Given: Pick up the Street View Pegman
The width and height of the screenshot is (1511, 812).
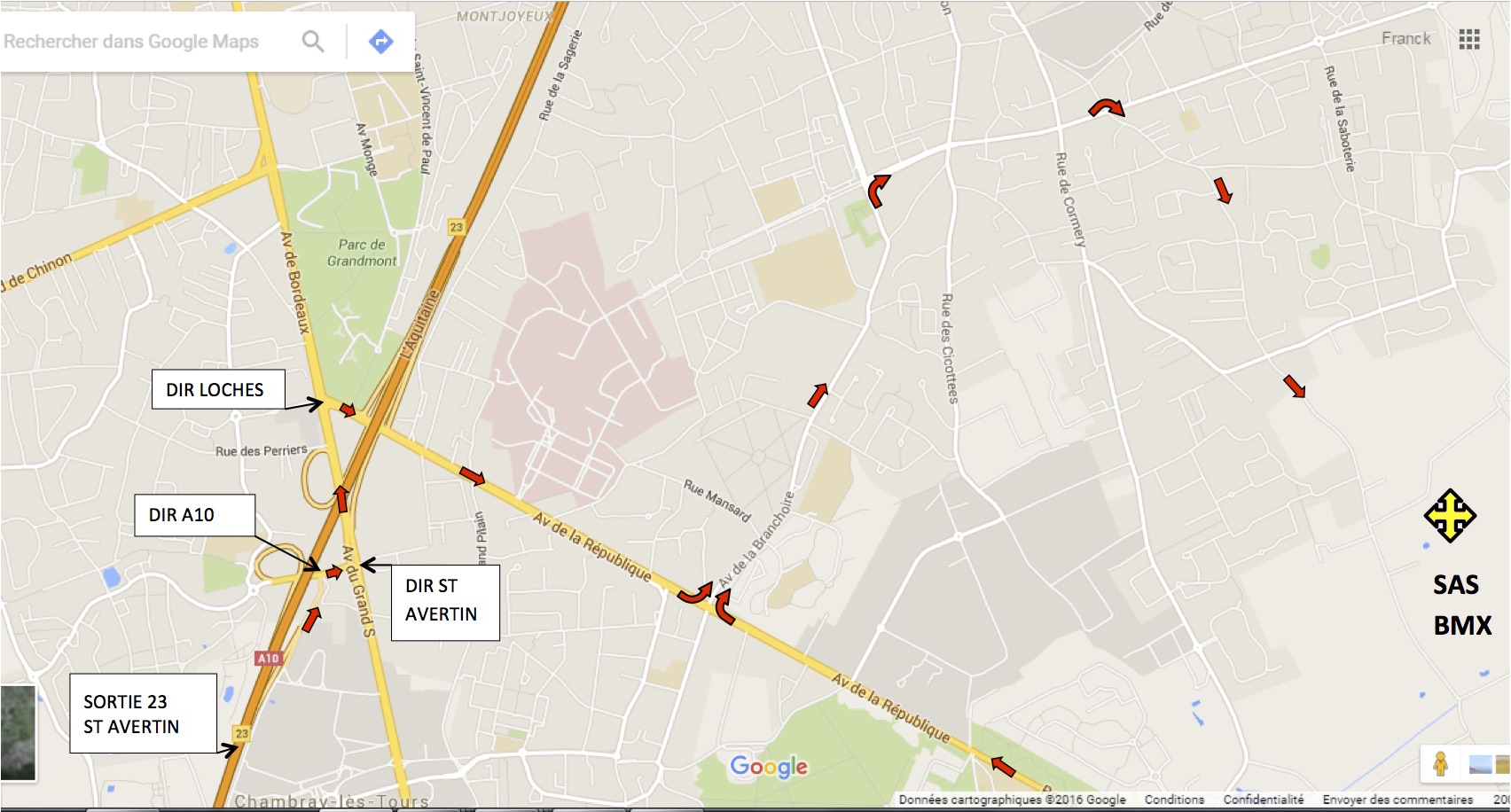Looking at the screenshot, I should 1441,763.
